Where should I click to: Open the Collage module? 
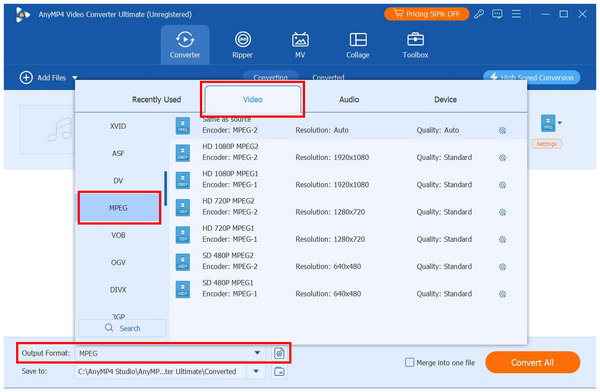[358, 45]
